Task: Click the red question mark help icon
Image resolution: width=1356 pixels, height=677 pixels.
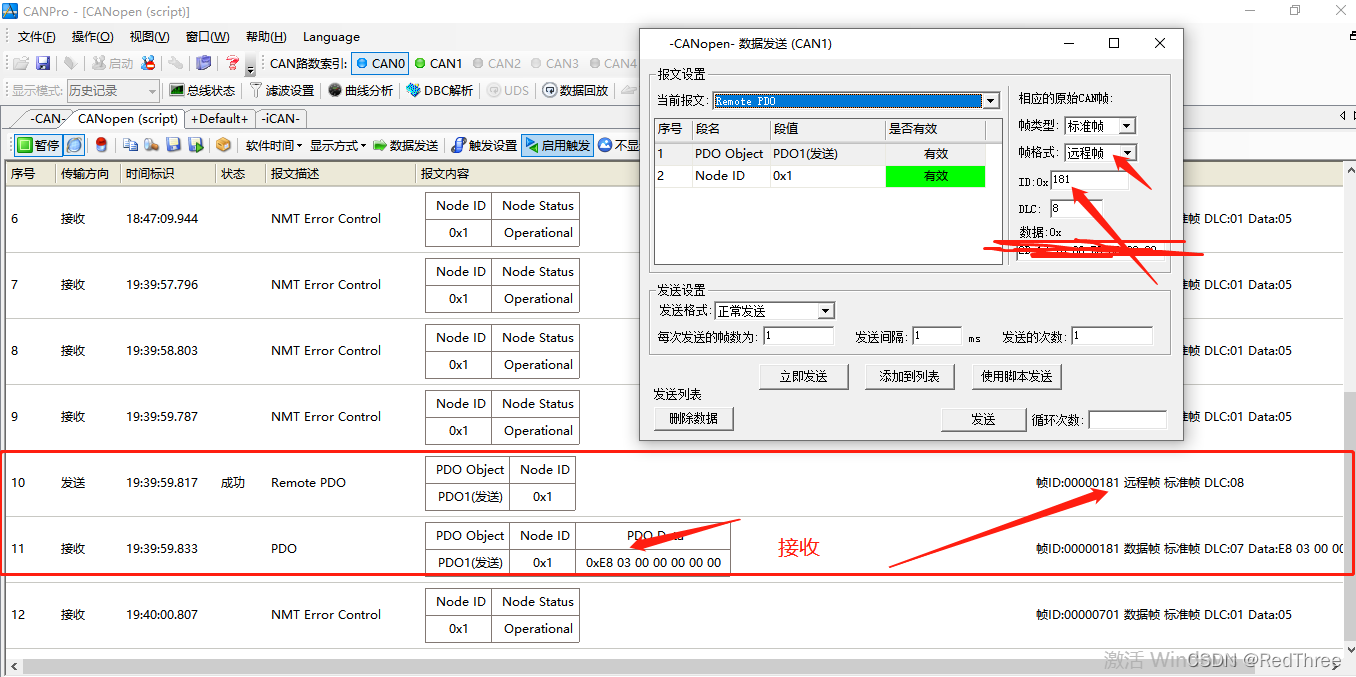Action: [232, 63]
